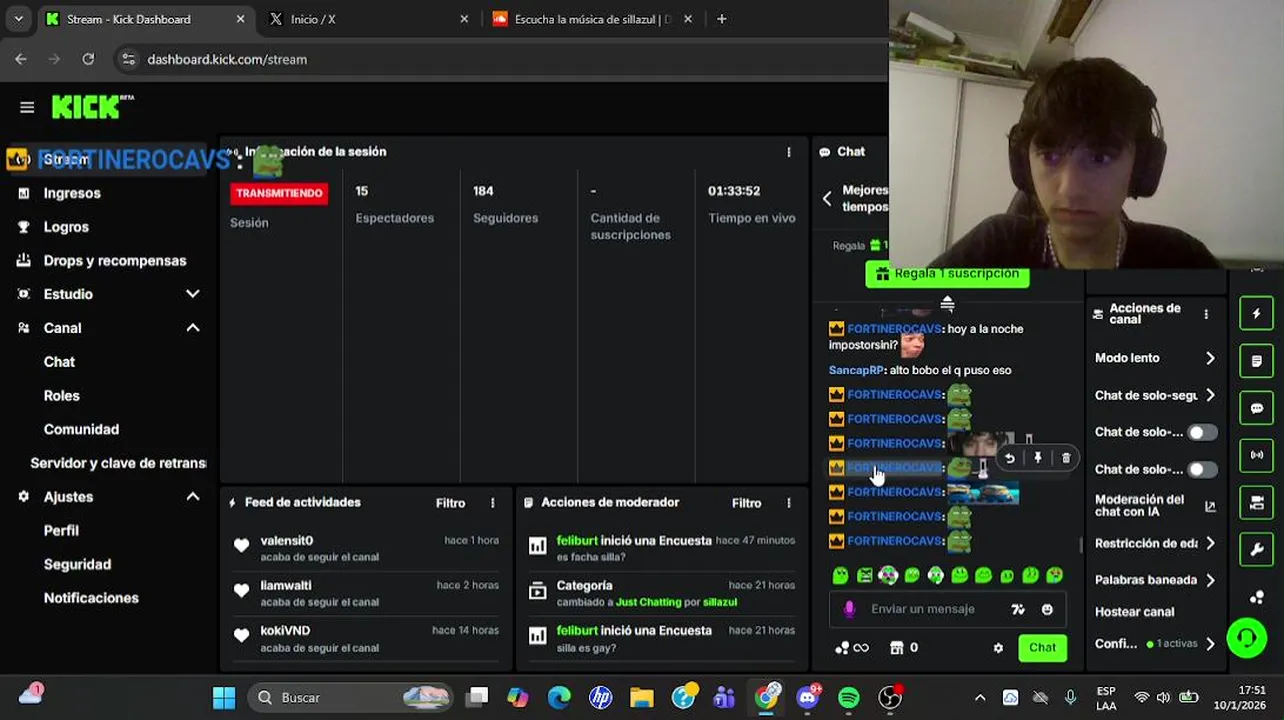Click the shop icon next to 0
Screen dimensions: 1284x720
point(897,648)
